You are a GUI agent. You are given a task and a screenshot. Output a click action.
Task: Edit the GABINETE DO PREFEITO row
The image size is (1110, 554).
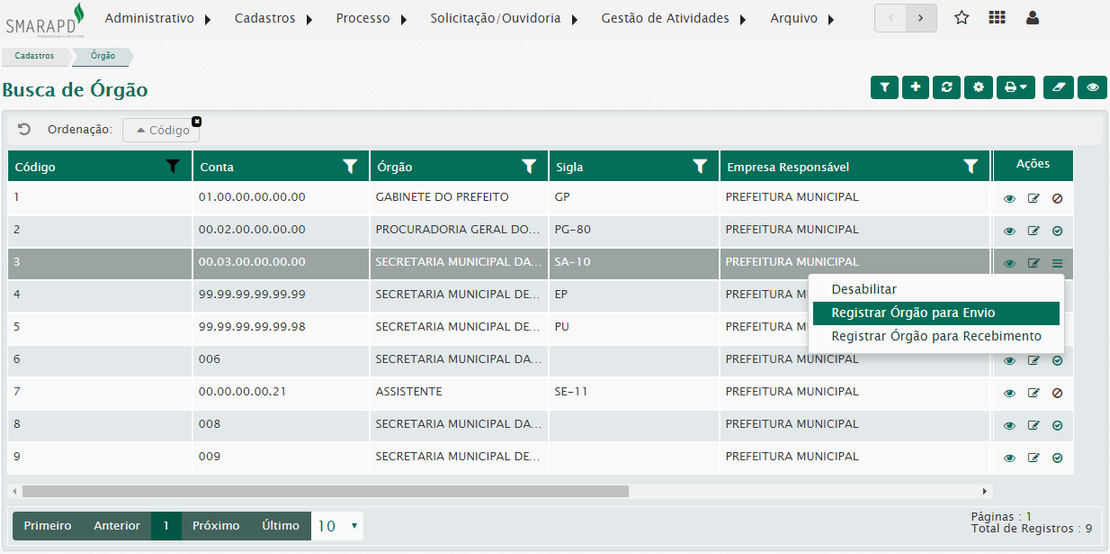(1033, 198)
